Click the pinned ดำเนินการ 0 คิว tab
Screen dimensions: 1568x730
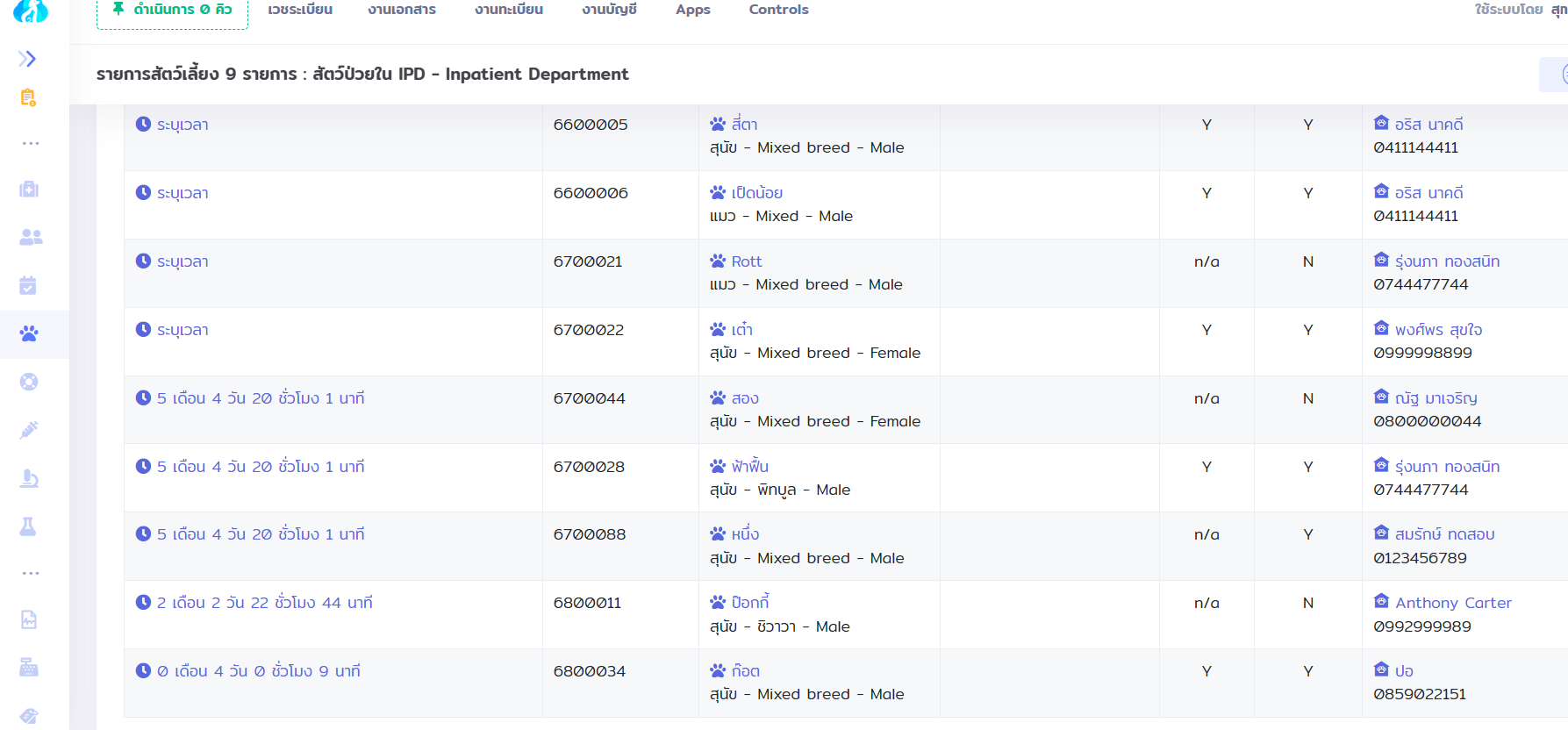pyautogui.click(x=173, y=10)
